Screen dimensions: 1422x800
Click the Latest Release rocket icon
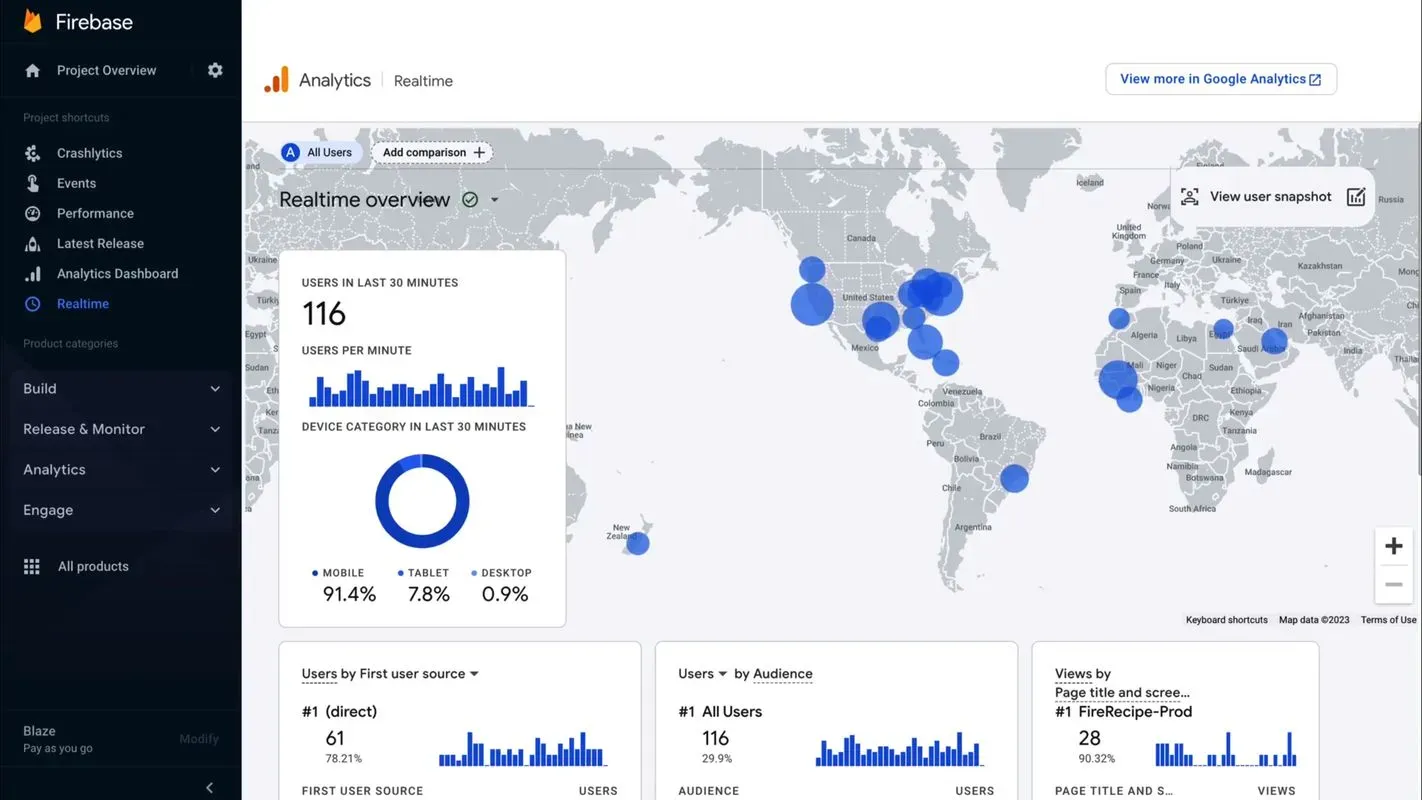[x=33, y=243]
